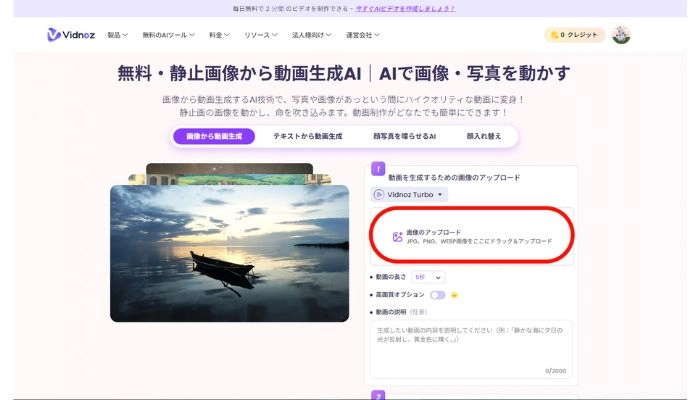Image resolution: width=700 pixels, height=400 pixels.
Task: Click the Vidnoz Turbo play icon
Action: pyautogui.click(x=379, y=194)
